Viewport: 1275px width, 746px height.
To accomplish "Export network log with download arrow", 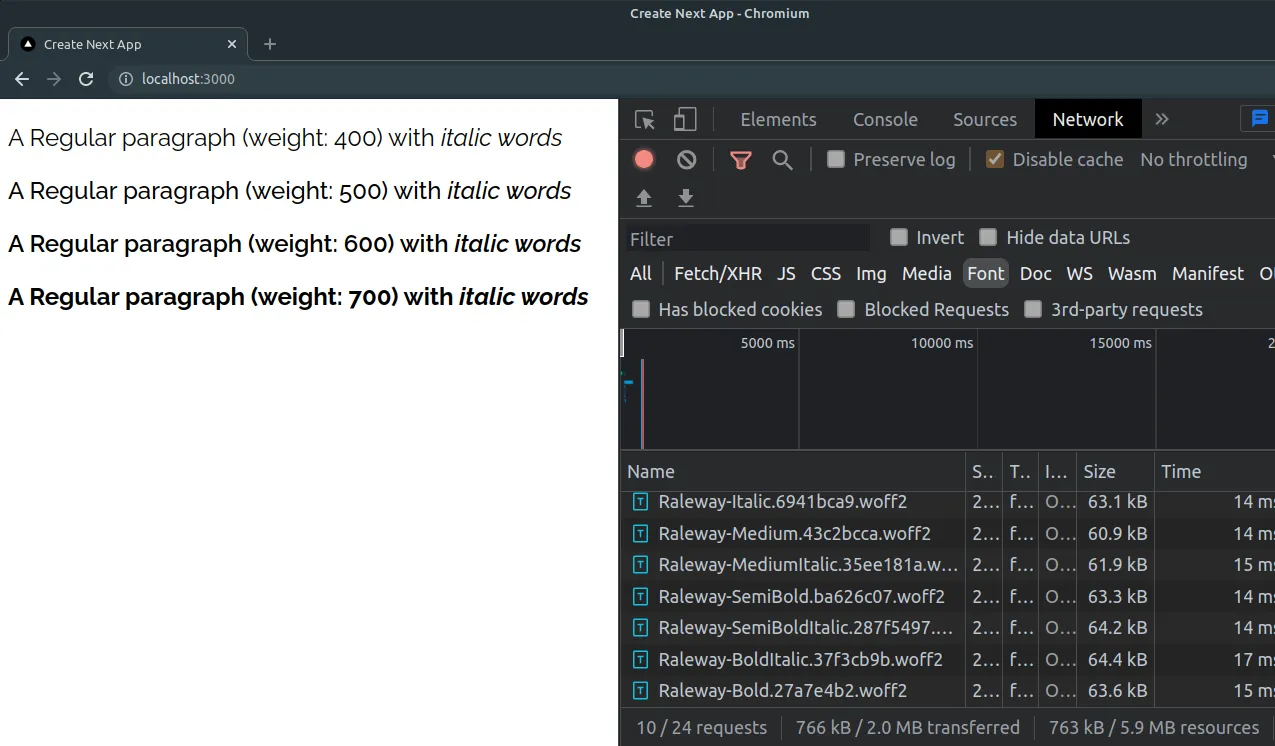I will (686, 197).
